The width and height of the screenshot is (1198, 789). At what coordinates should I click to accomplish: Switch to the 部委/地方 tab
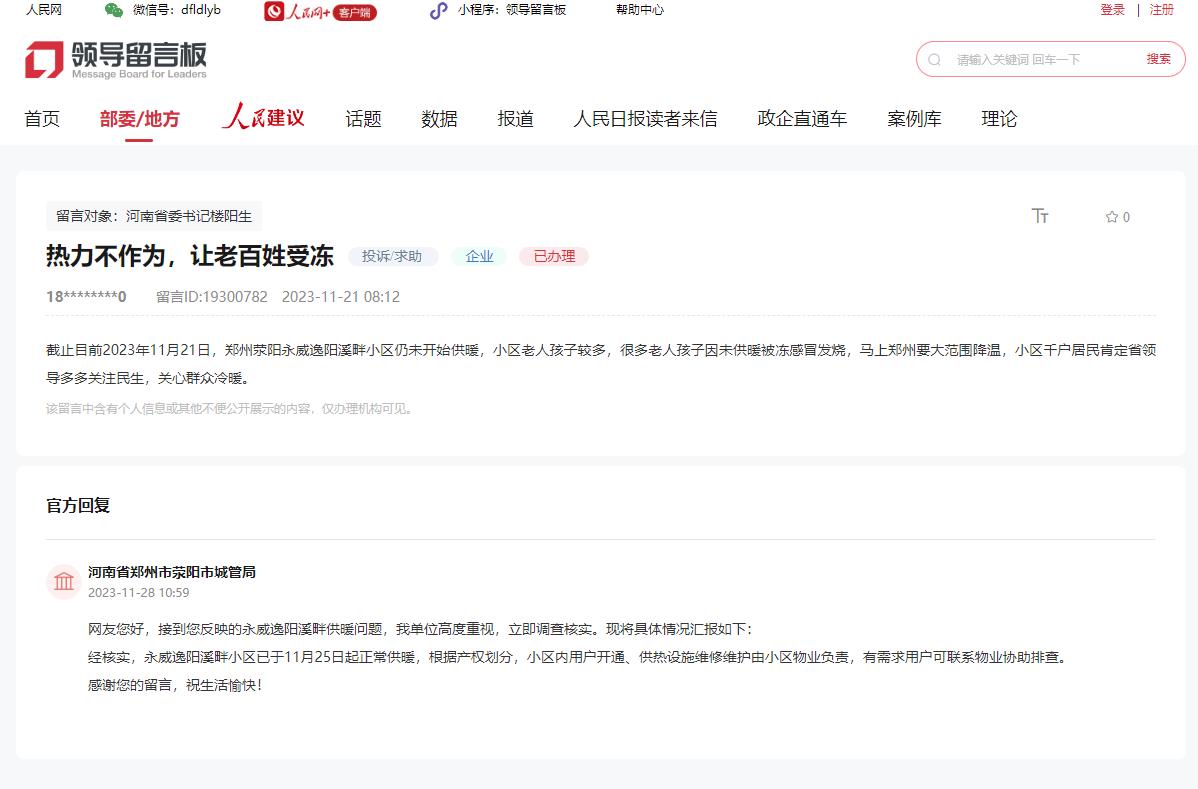click(139, 119)
